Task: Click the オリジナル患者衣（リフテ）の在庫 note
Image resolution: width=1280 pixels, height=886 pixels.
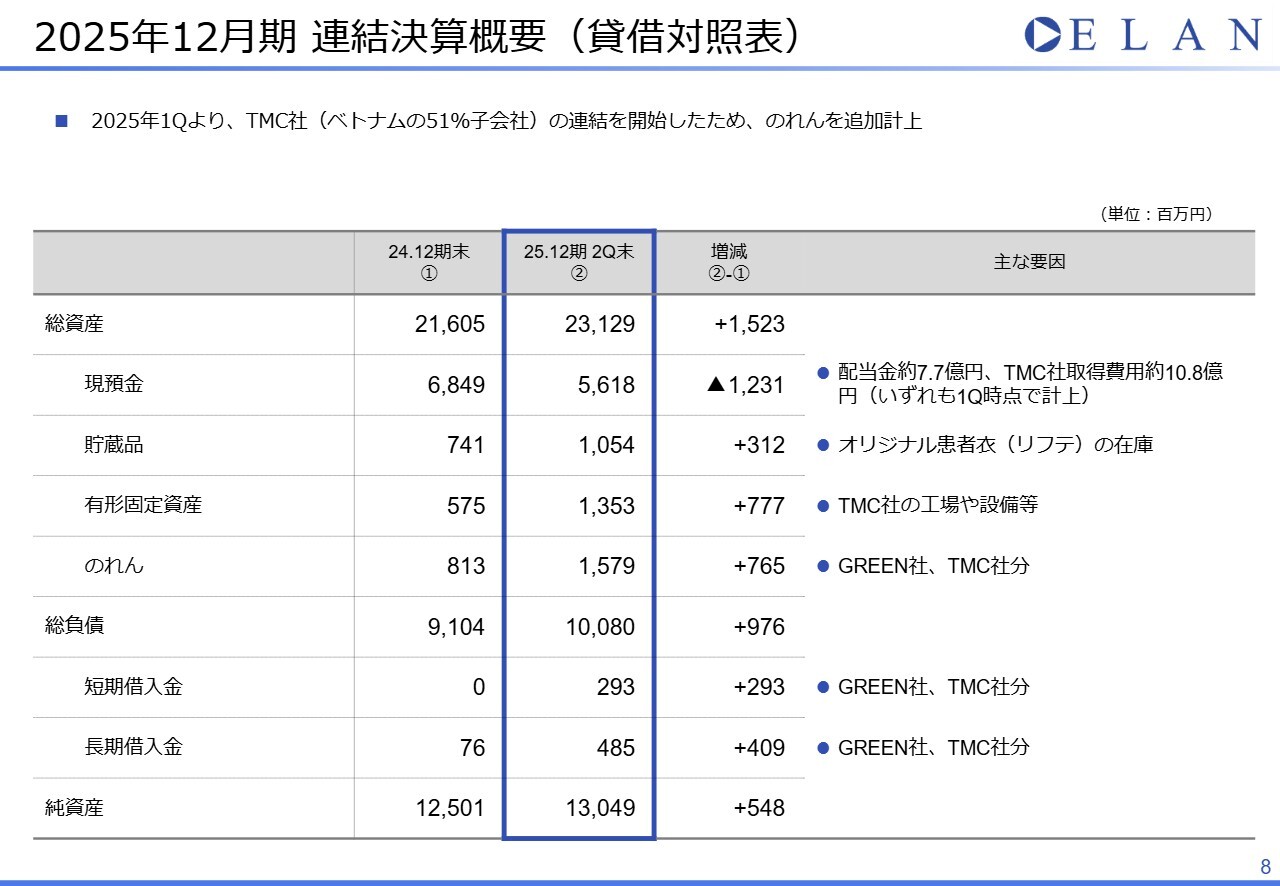Action: (995, 445)
